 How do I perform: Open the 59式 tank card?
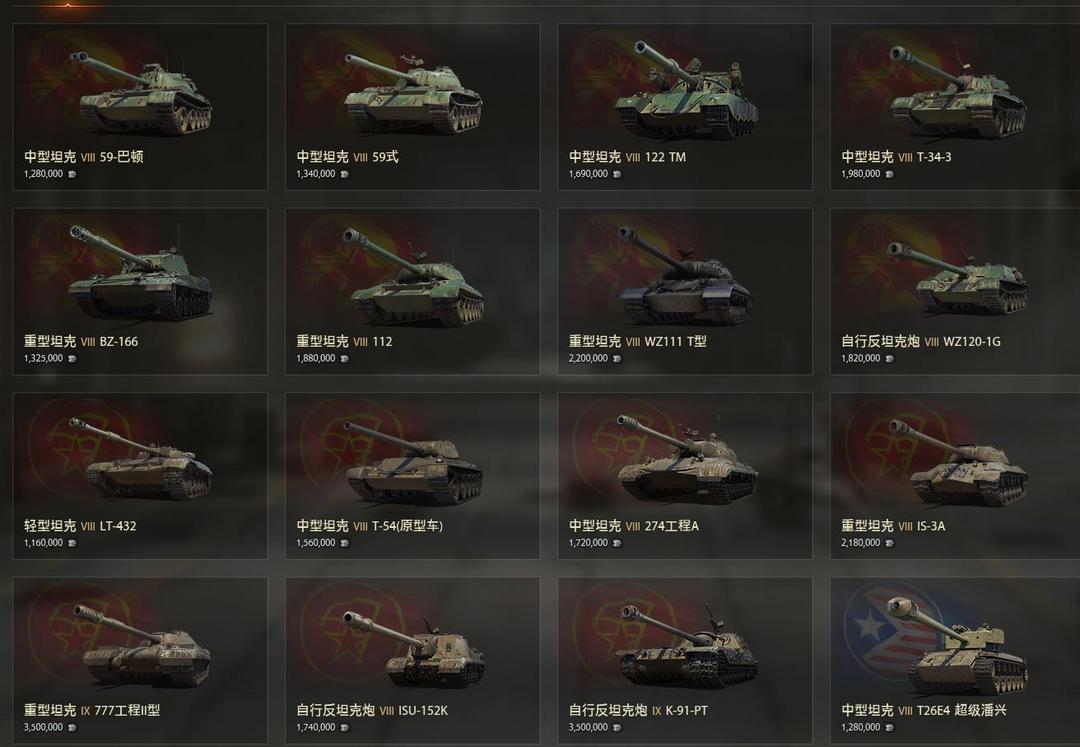click(x=413, y=107)
